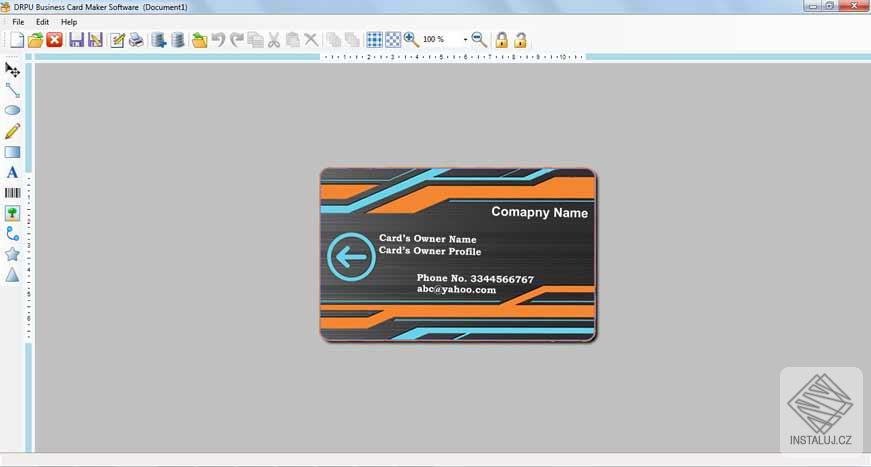This screenshot has width=871, height=467.
Task: Select the Insert Picture tool
Action: (x=12, y=213)
